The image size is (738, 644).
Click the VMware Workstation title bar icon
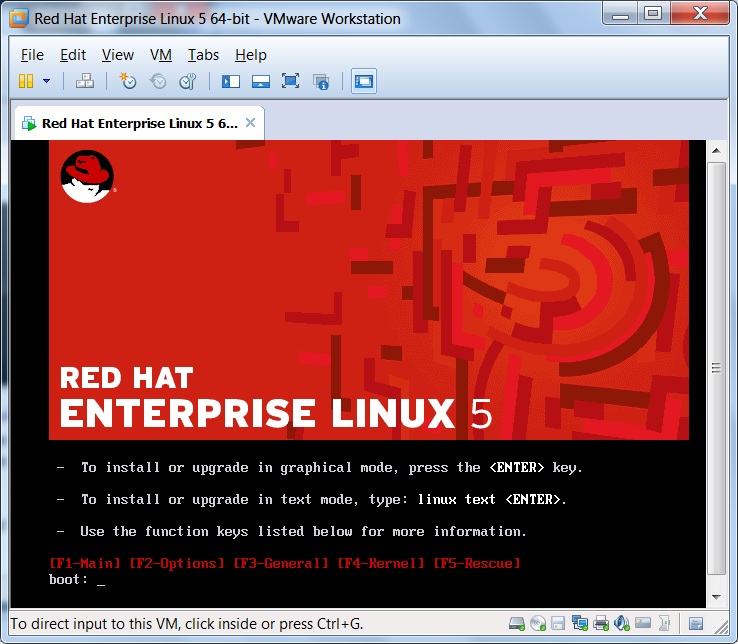tap(19, 18)
